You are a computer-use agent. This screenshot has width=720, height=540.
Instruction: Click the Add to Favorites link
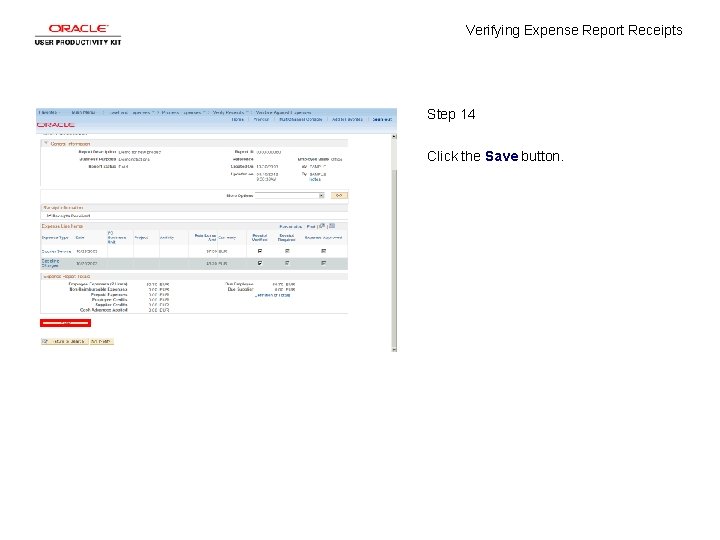click(347, 119)
